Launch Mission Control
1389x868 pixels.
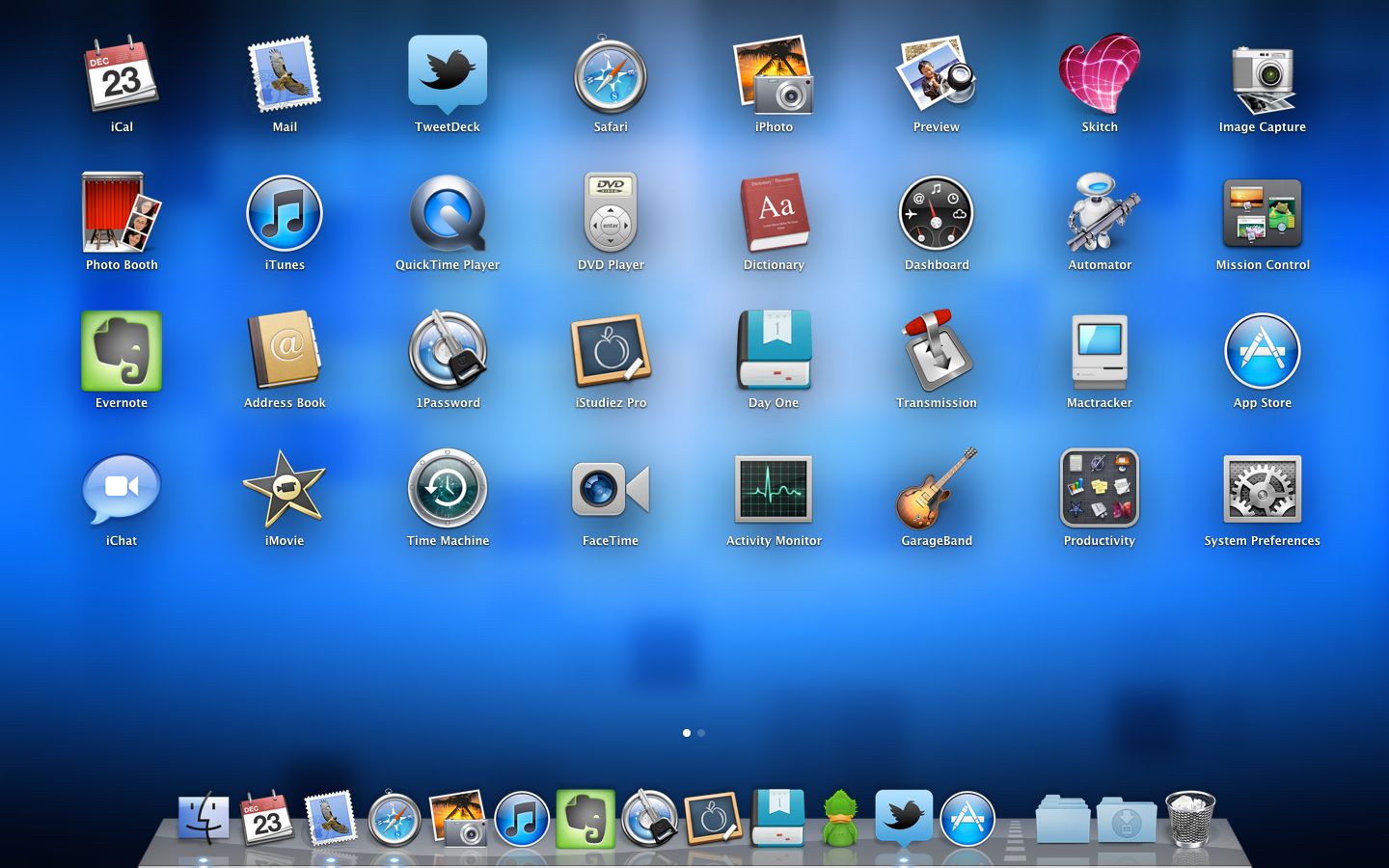(1263, 213)
